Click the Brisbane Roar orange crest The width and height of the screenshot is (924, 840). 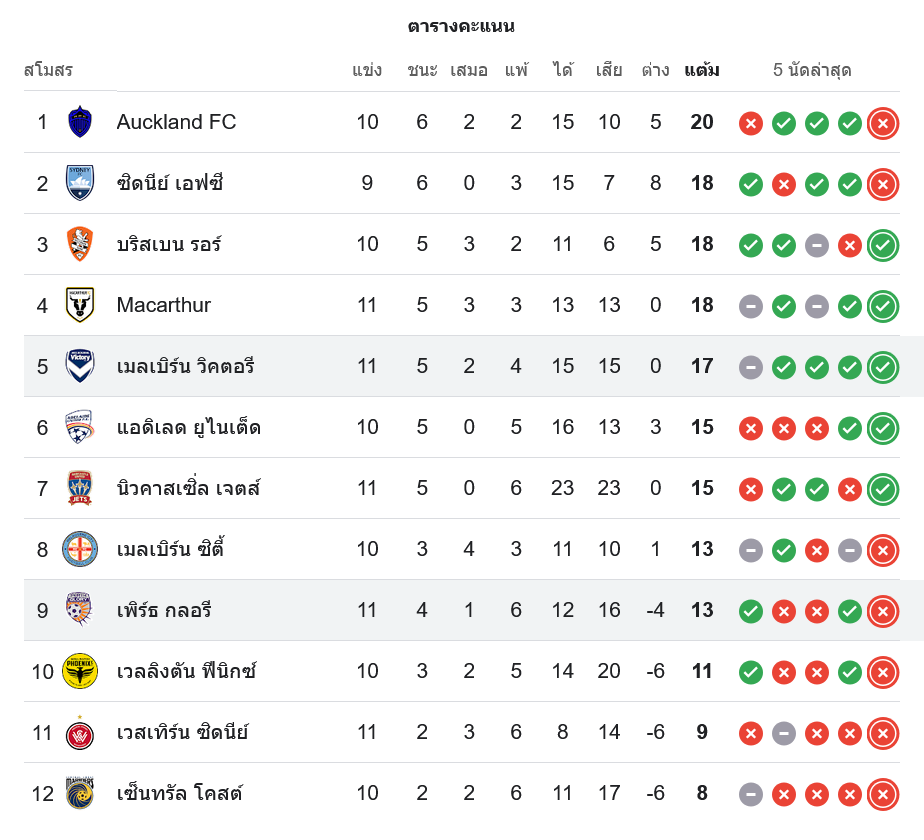pos(80,244)
